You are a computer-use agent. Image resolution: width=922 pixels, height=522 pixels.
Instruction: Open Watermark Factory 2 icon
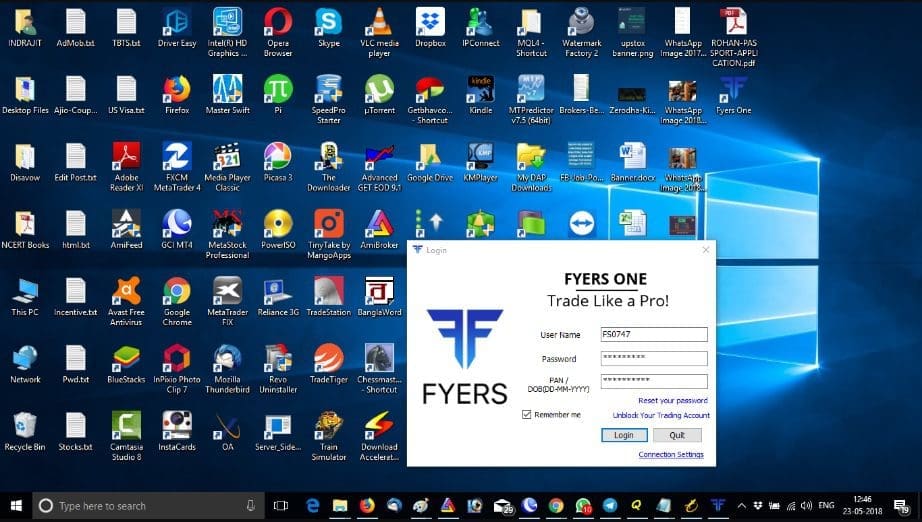tap(582, 33)
